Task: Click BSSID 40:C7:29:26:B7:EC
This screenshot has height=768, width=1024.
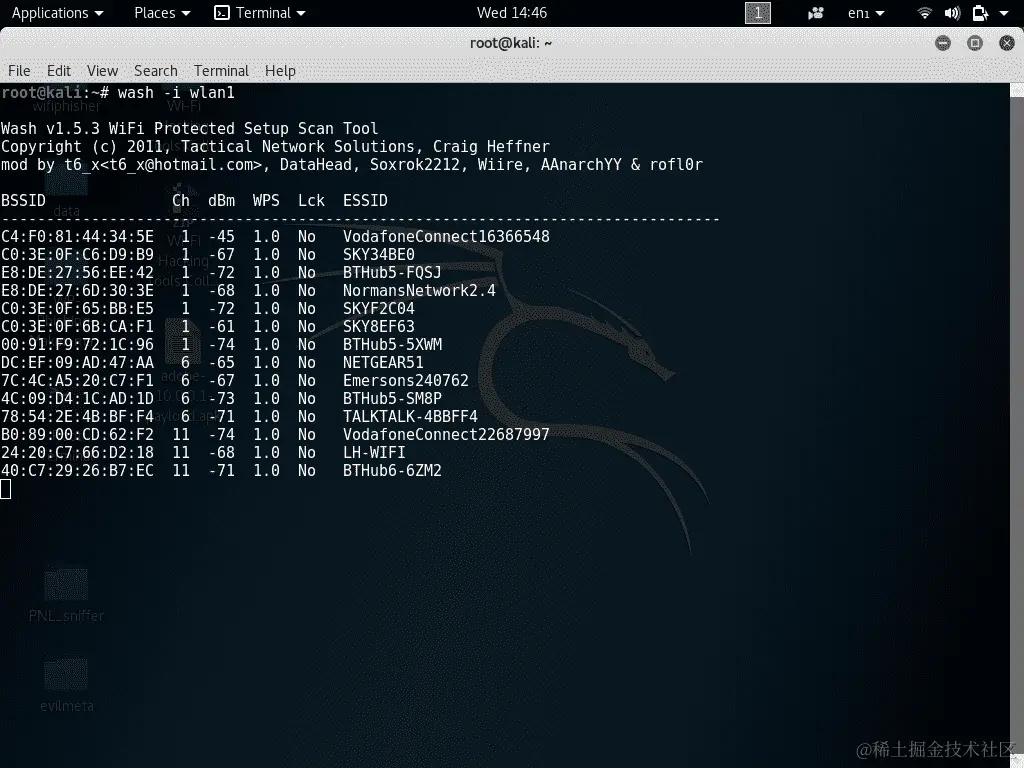Action: (78, 470)
